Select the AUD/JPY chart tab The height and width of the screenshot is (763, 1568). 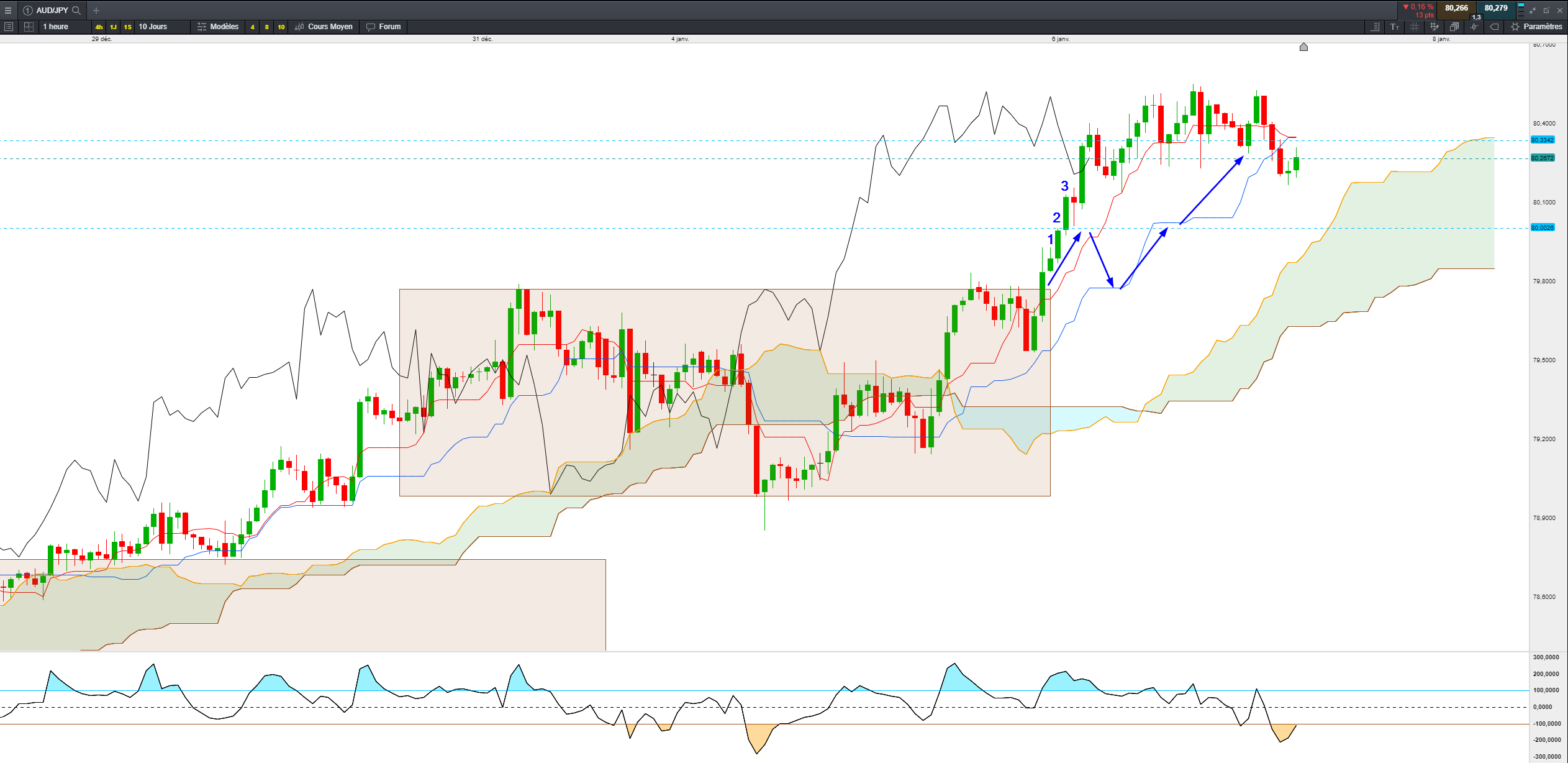(x=52, y=11)
